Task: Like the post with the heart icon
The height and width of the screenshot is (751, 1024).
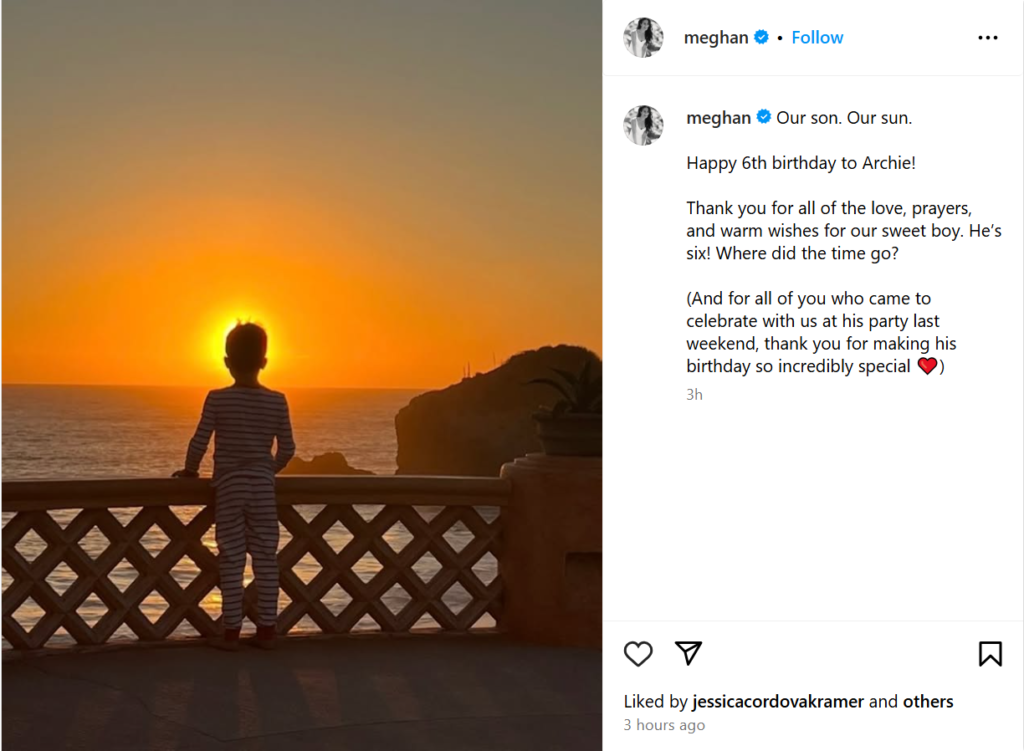Action: (x=638, y=654)
